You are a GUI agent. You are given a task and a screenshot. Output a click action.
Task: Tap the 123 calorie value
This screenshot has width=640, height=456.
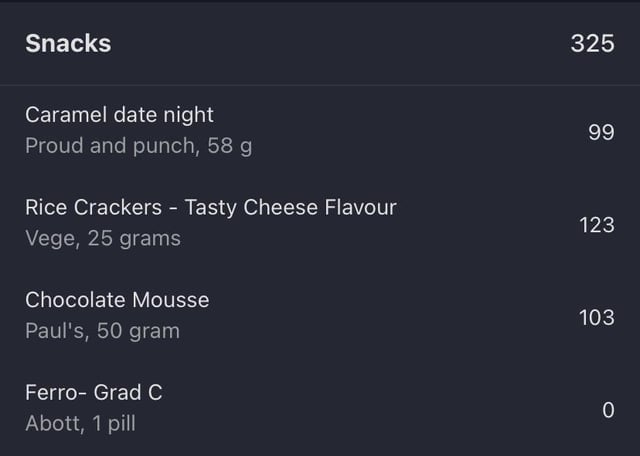click(x=597, y=225)
